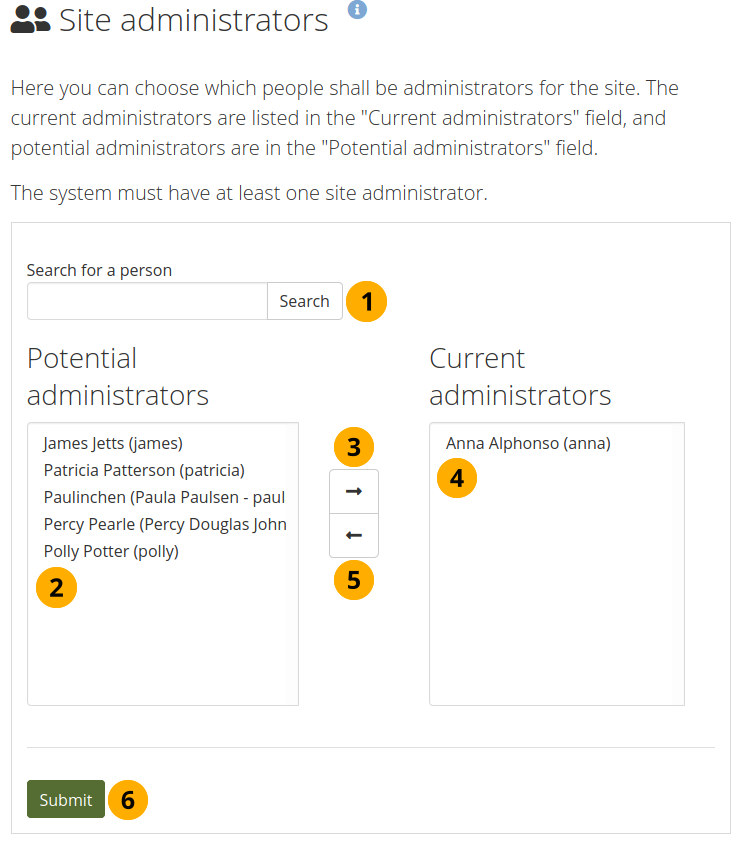Select James Jetts (james) in list
This screenshot has height=843, width=740.
[x=113, y=443]
